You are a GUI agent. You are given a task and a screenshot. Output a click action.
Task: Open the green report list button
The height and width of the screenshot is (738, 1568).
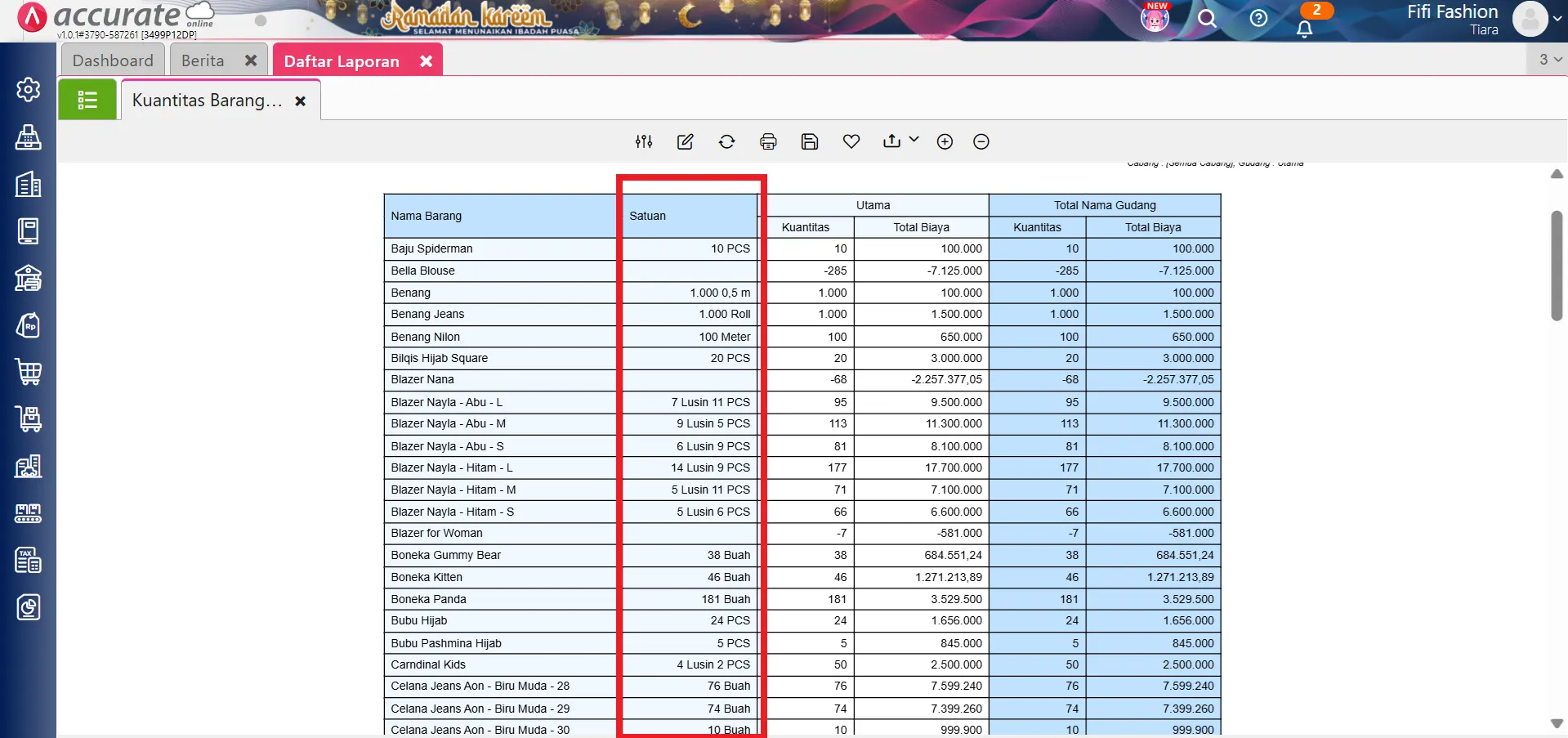pos(87,101)
